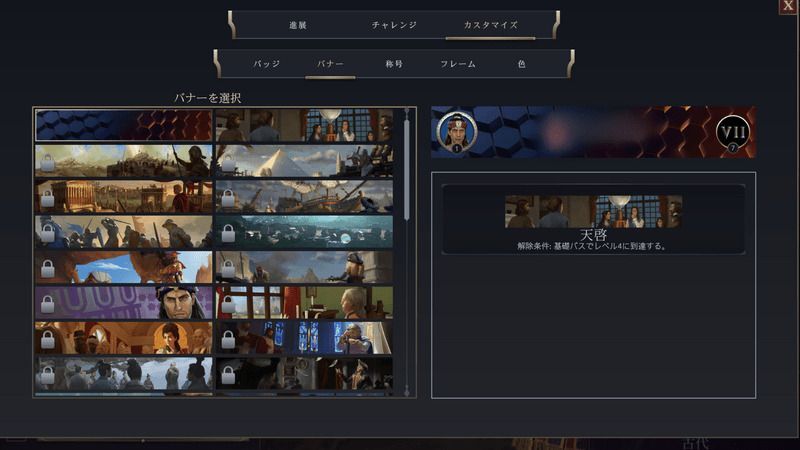800x450 pixels.
Task: Click lock icon on the underwater teal banner
Action: (x=228, y=233)
